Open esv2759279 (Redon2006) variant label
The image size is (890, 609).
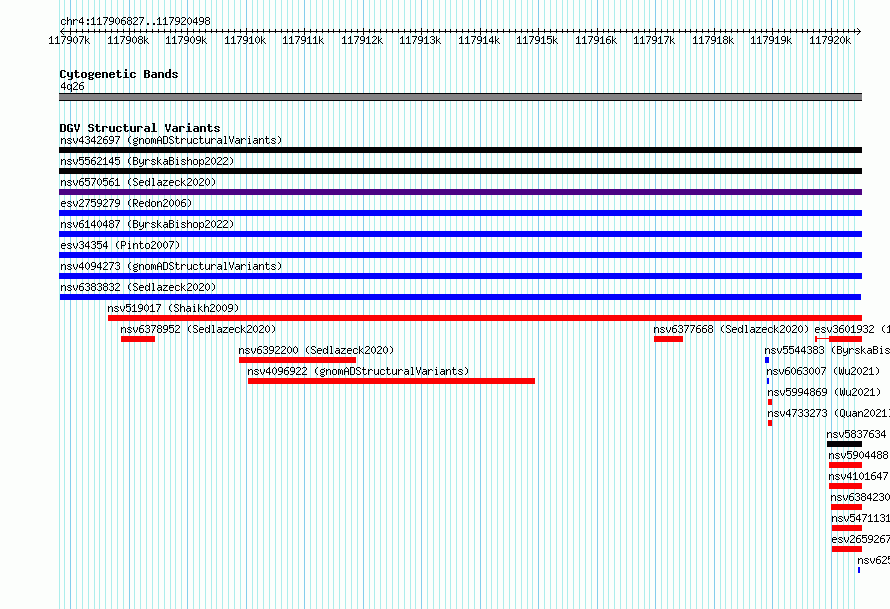coord(126,203)
